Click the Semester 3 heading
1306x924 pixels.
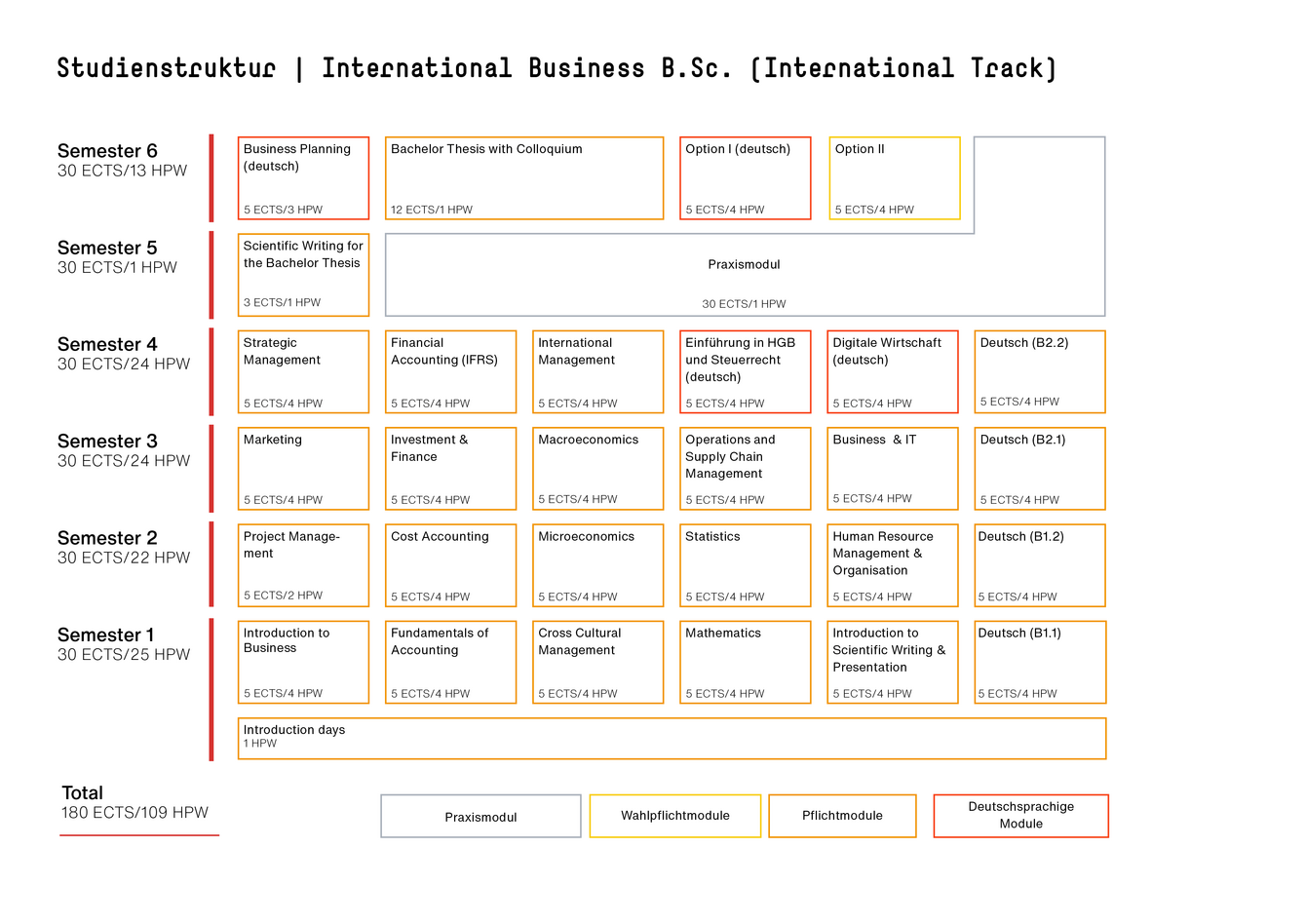(107, 442)
